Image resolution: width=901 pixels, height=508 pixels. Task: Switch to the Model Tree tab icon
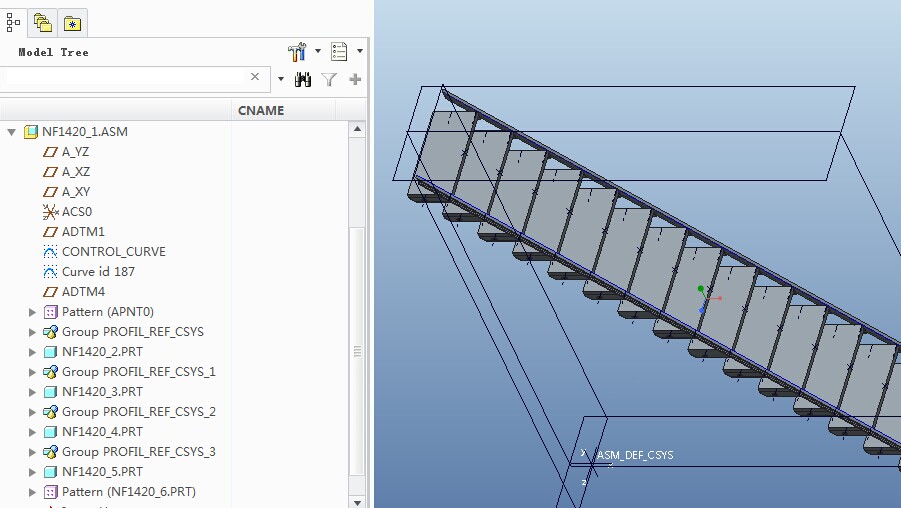coord(13,23)
